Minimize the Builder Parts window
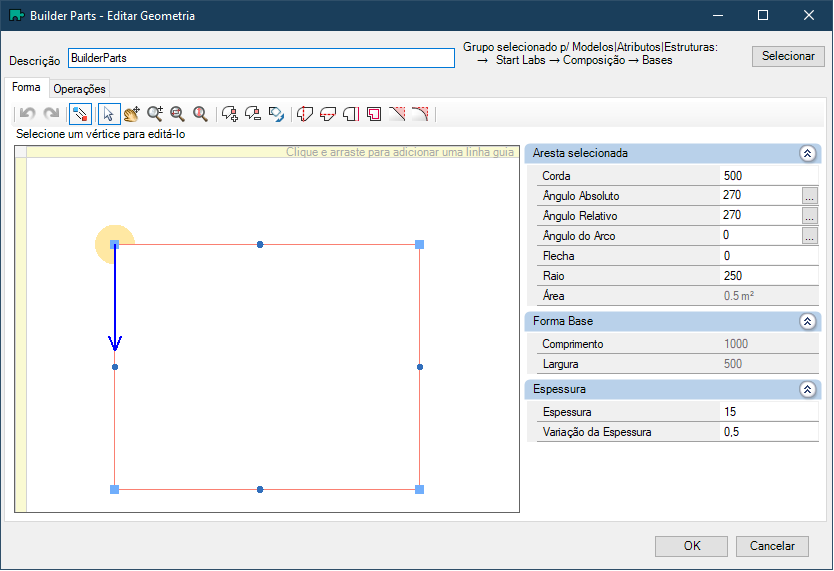This screenshot has width=834, height=571. [718, 15]
